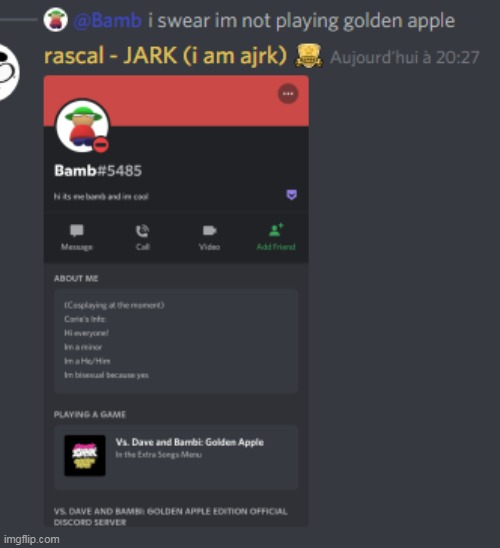Open Bamb's large profile avatar
The width and height of the screenshot is (500, 548).
pyautogui.click(x=82, y=126)
